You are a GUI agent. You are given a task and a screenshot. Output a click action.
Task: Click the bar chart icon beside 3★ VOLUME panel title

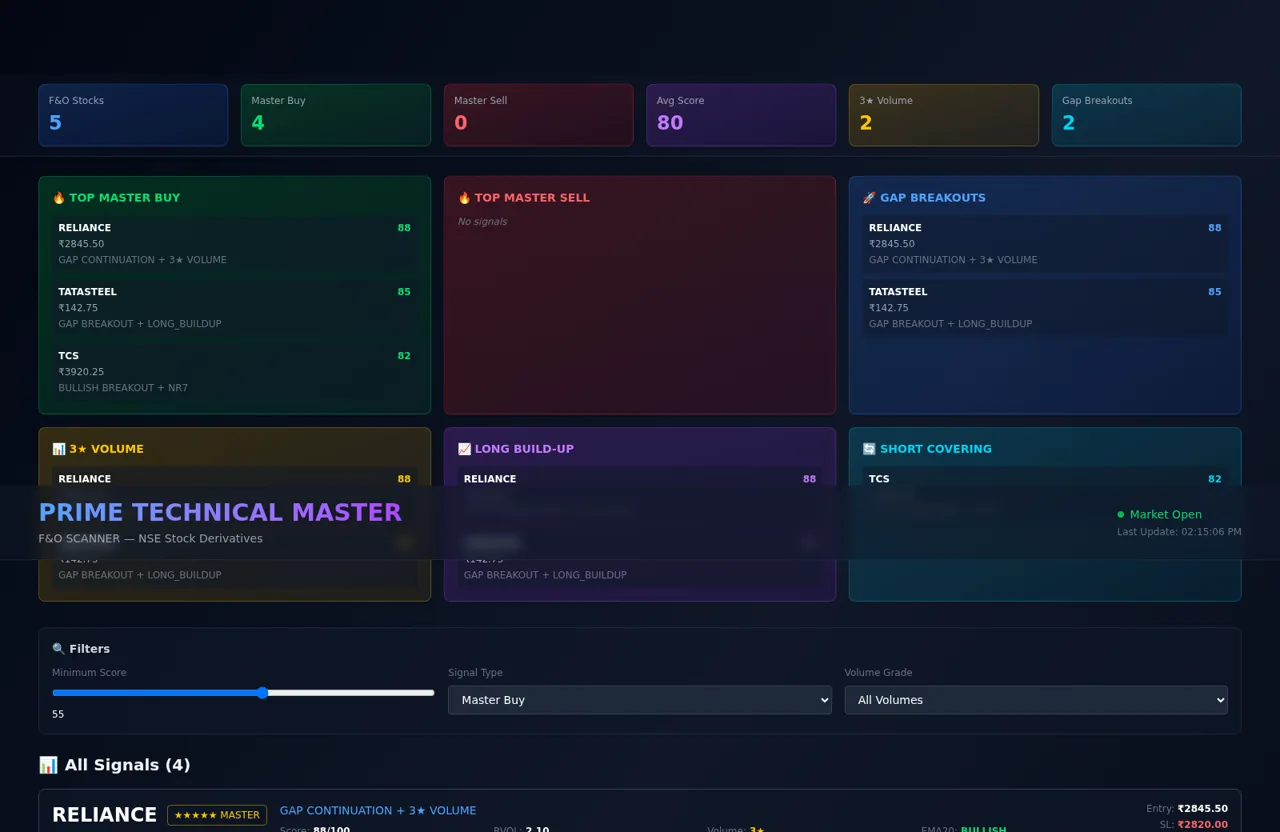click(x=59, y=449)
